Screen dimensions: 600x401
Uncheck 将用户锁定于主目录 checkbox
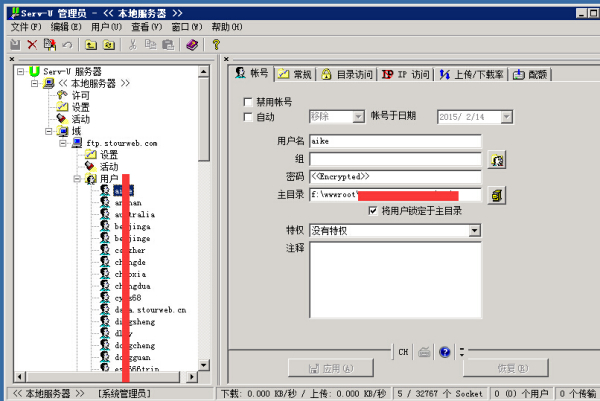[x=373, y=211]
